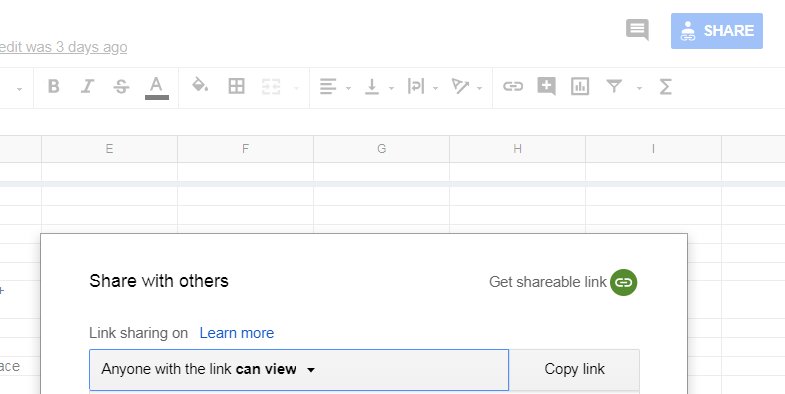This screenshot has height=394, width=785.
Task: Click the insert link icon in toolbar
Action: 513,86
